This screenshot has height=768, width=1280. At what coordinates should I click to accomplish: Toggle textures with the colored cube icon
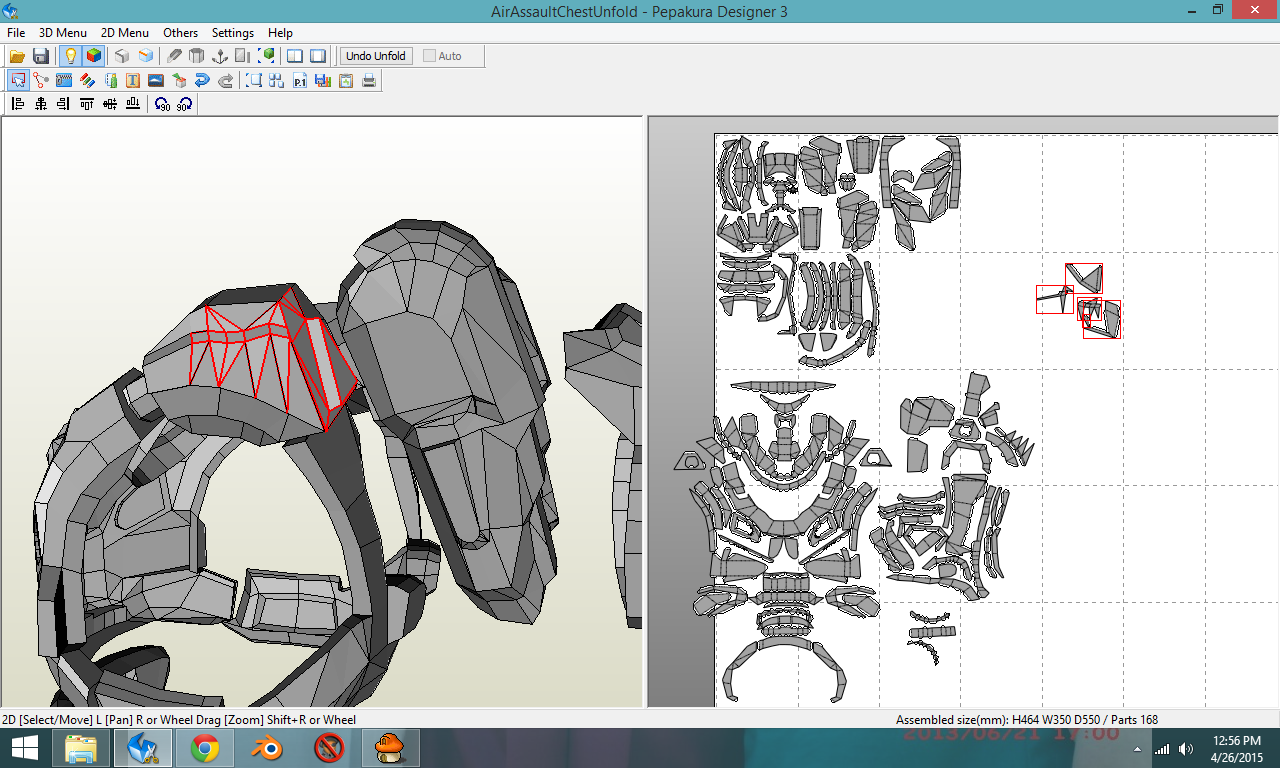(x=93, y=56)
